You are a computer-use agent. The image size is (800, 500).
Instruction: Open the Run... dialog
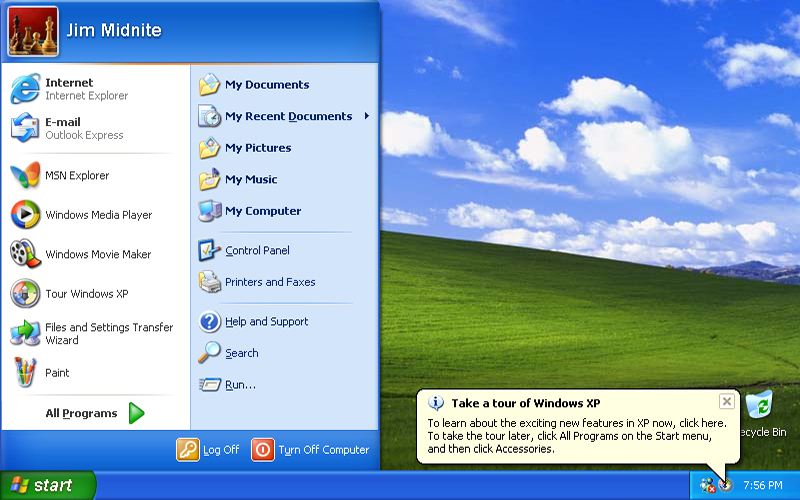[x=240, y=384]
